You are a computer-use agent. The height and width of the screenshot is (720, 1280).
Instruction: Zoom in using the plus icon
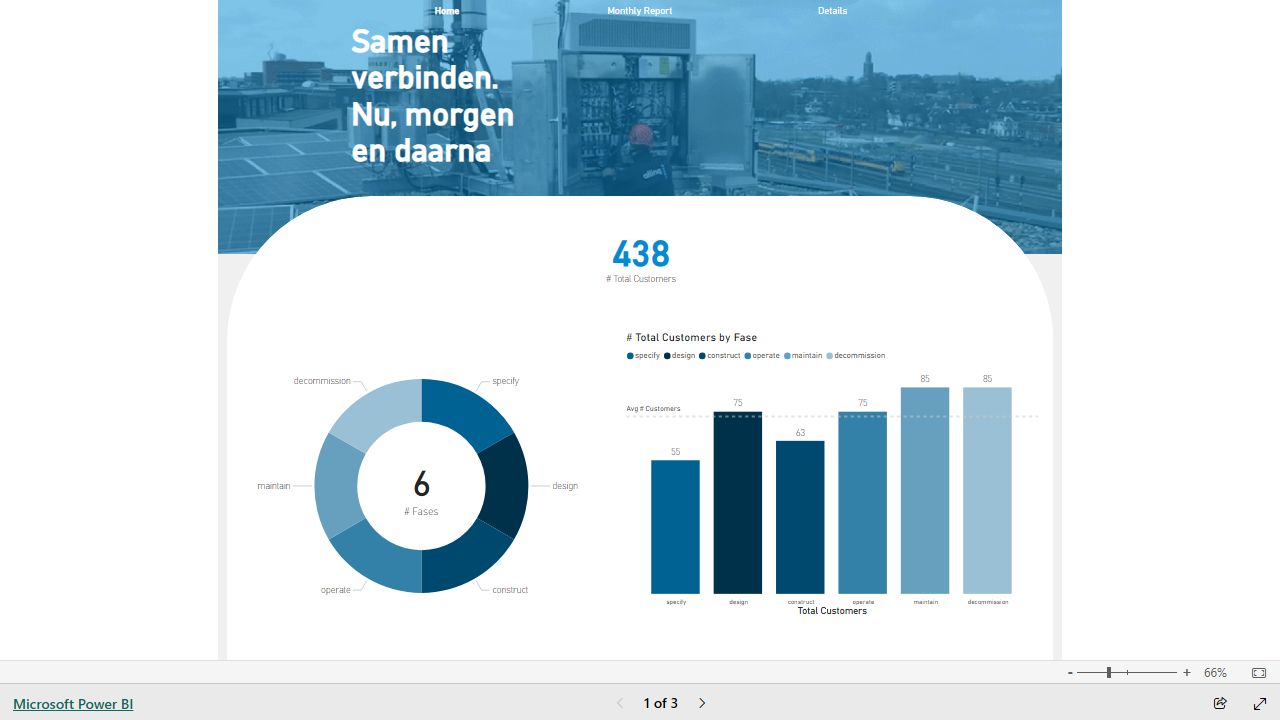(x=1187, y=673)
